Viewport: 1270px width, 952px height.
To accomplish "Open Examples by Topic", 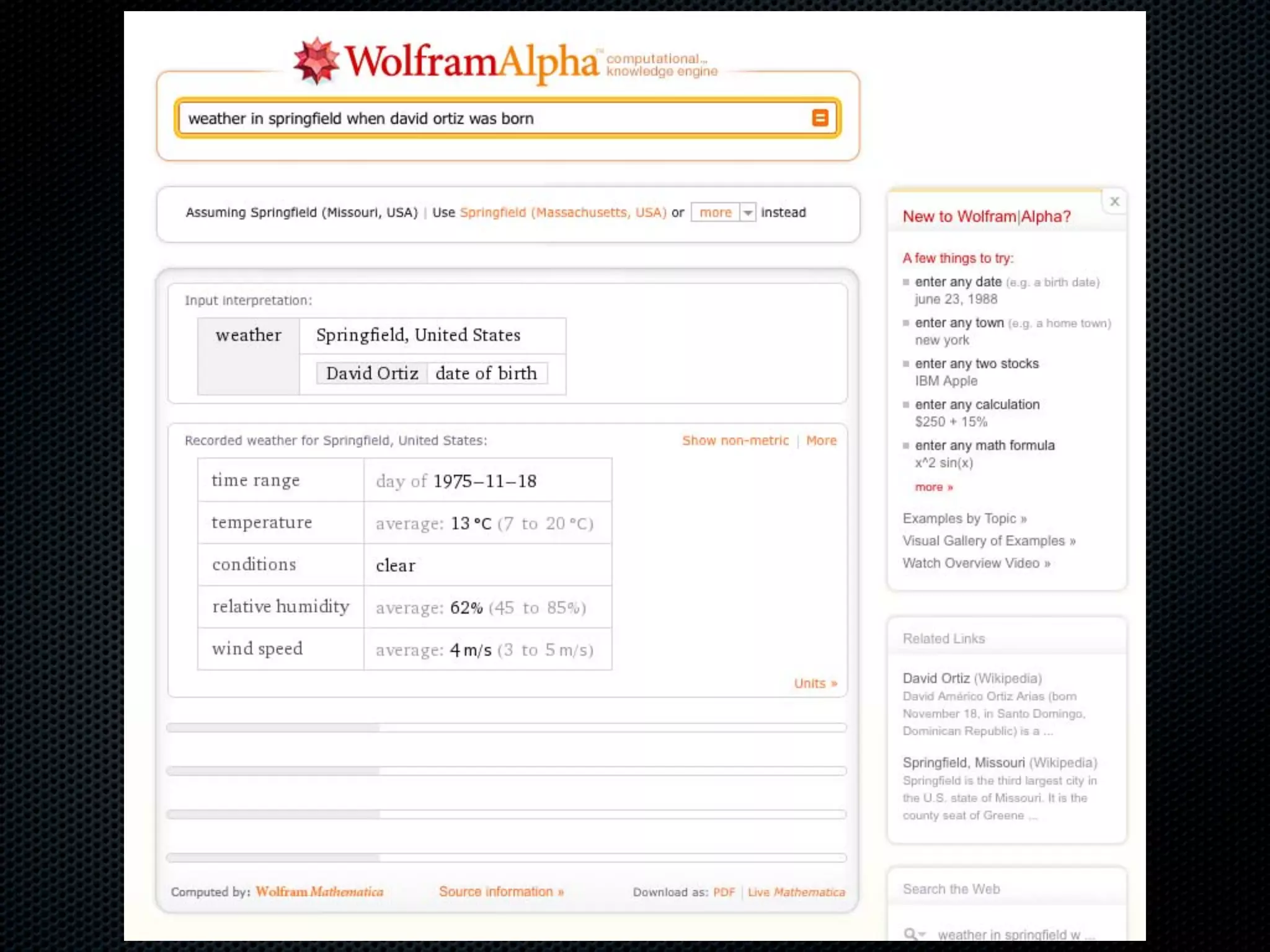I will [964, 518].
